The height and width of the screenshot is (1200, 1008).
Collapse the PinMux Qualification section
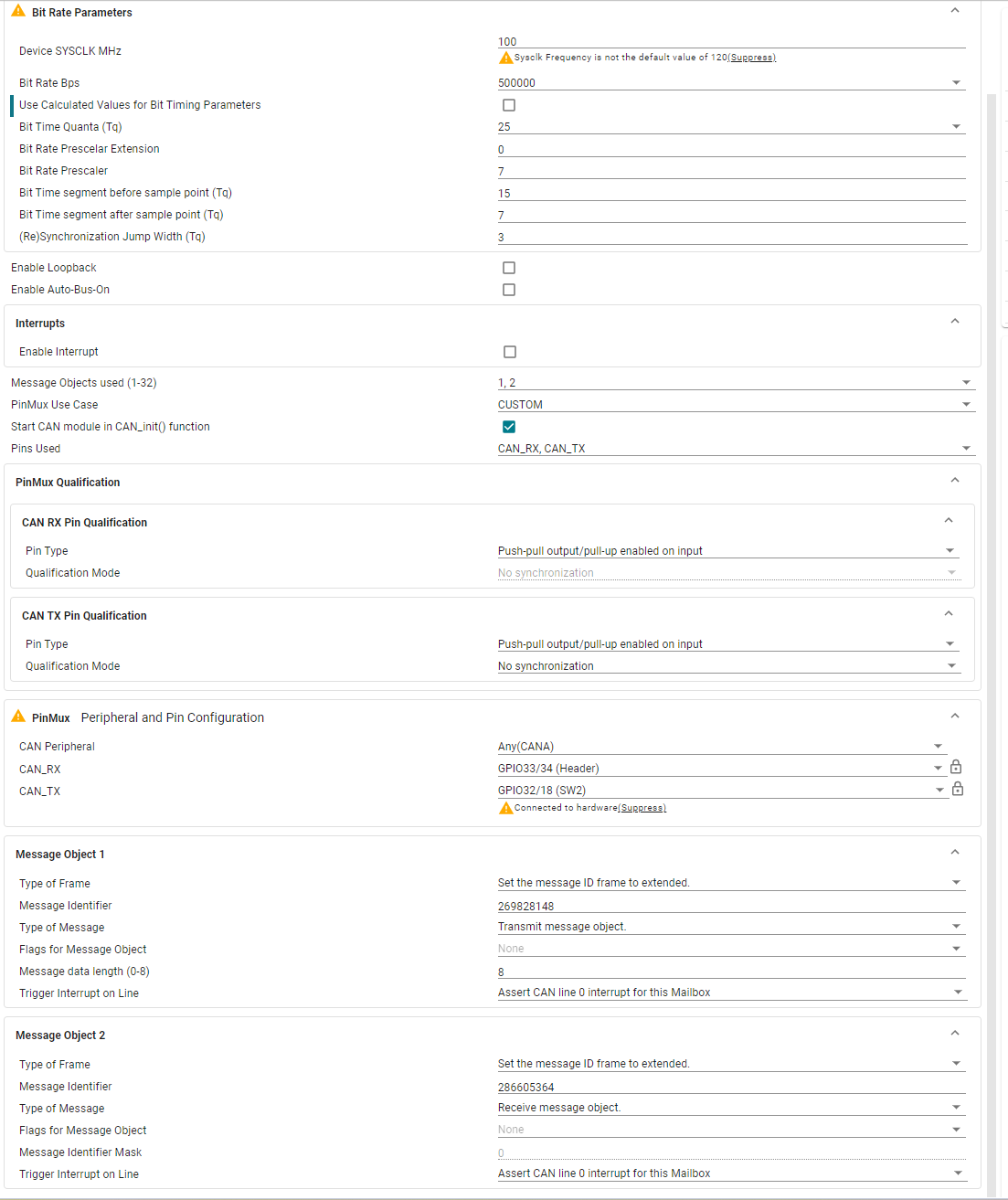955,481
